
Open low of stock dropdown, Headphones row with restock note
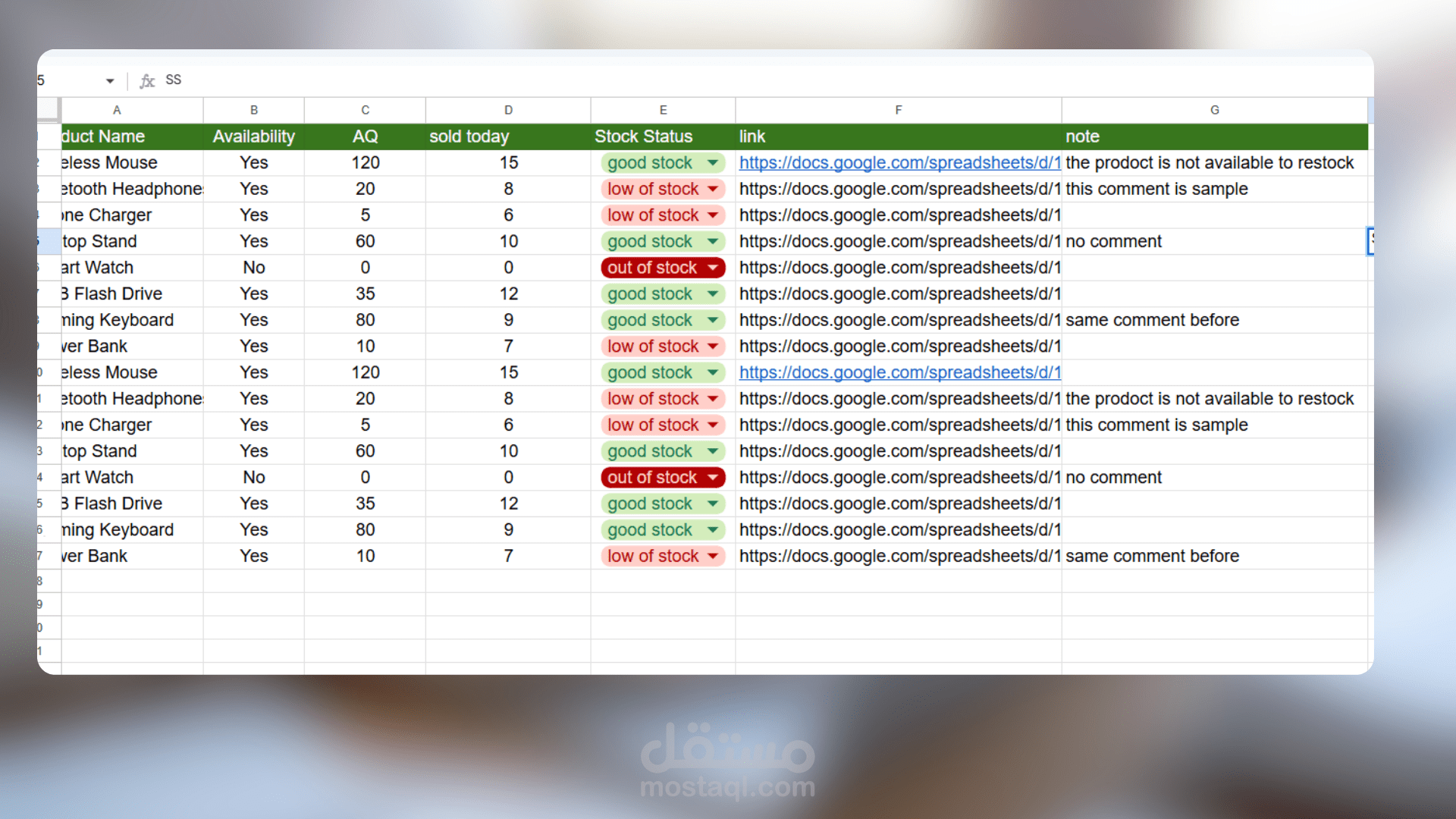coord(713,399)
